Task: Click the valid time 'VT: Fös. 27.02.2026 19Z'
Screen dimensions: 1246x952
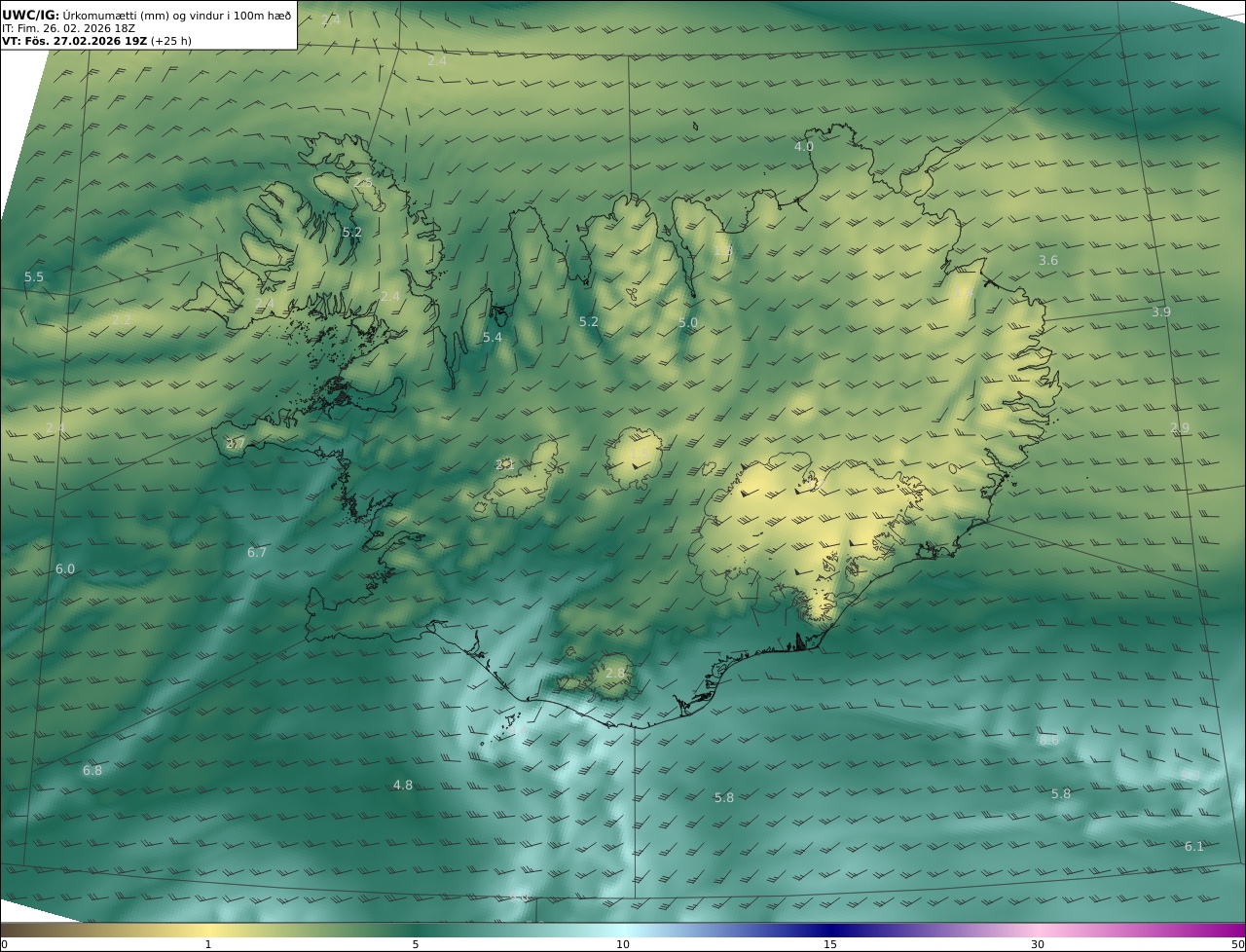Action: [x=74, y=41]
